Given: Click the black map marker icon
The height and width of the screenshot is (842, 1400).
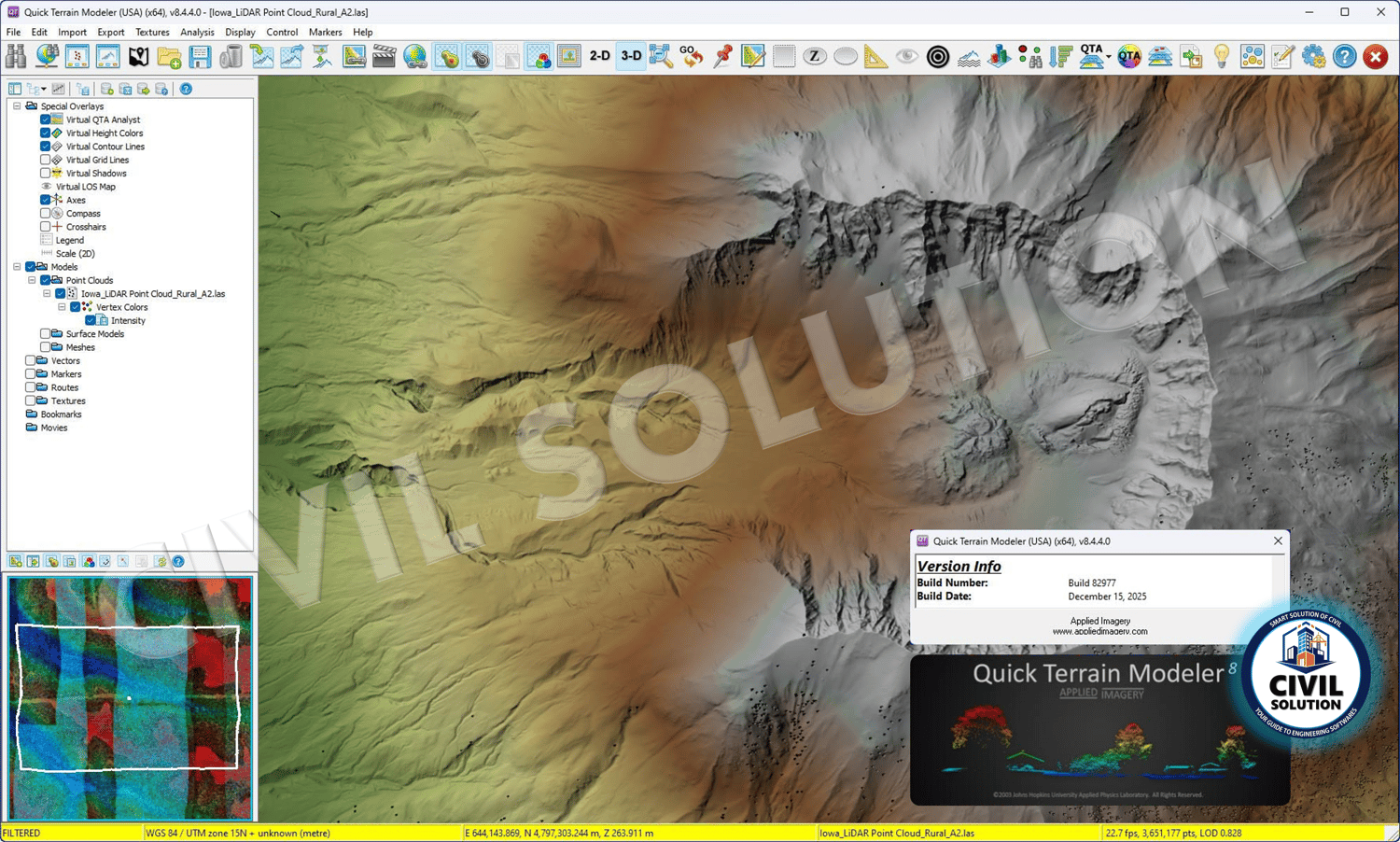Looking at the screenshot, I should pos(138,57).
